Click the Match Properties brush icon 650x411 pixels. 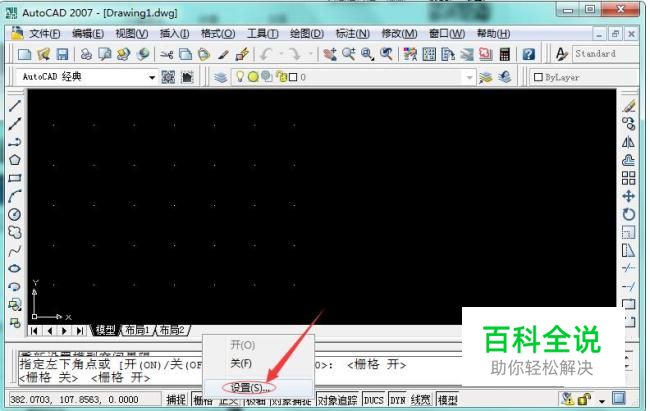223,54
